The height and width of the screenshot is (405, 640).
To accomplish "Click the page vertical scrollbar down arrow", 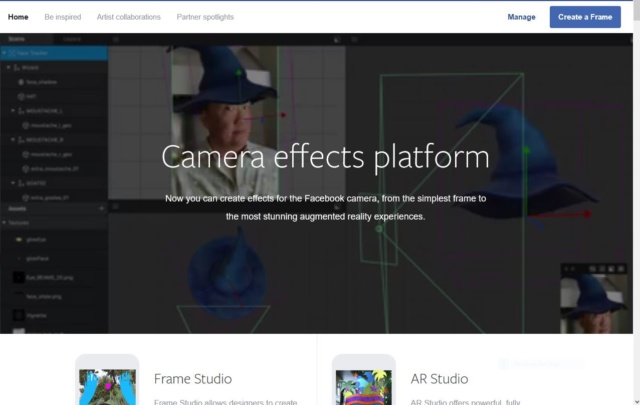I will (x=636, y=401).
